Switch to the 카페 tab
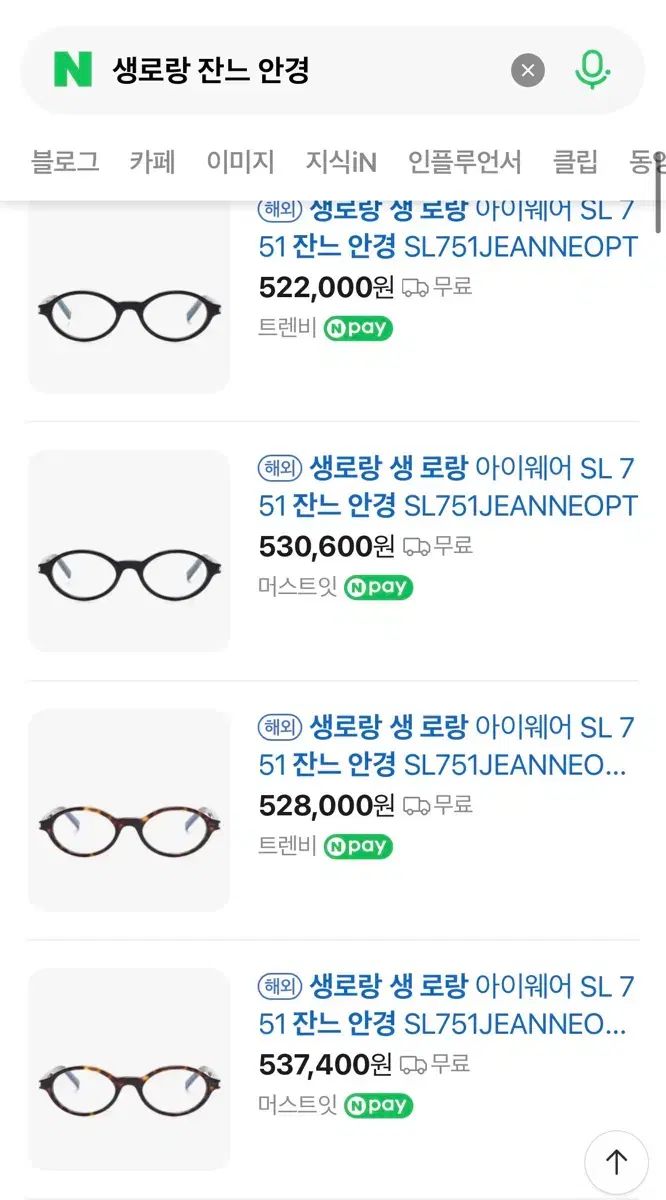The height and width of the screenshot is (1200, 666). pyautogui.click(x=152, y=161)
